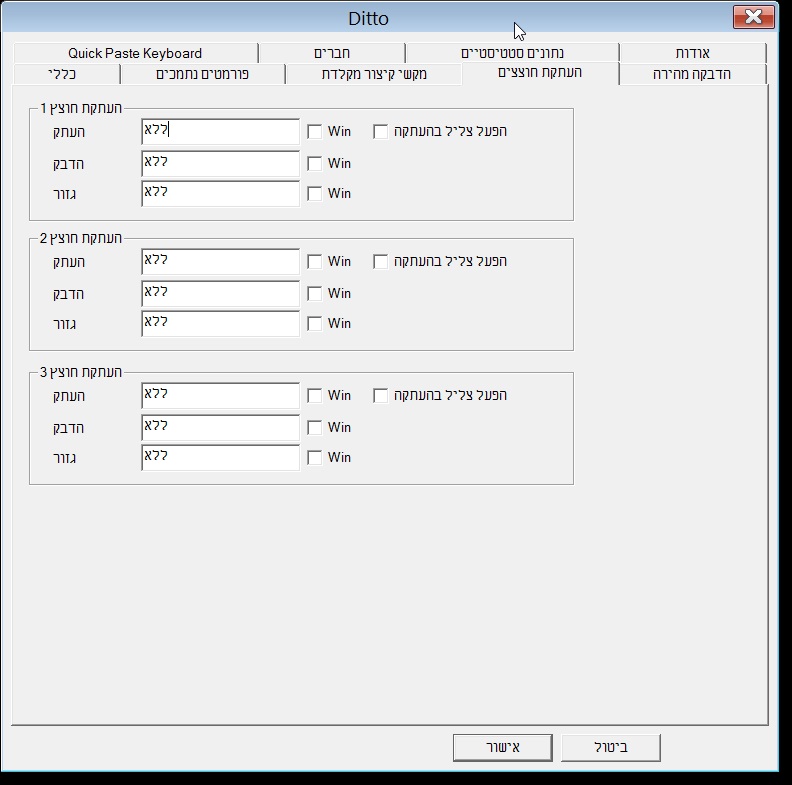Switch to the חברים tab
The width and height of the screenshot is (792, 785).
coord(332,53)
